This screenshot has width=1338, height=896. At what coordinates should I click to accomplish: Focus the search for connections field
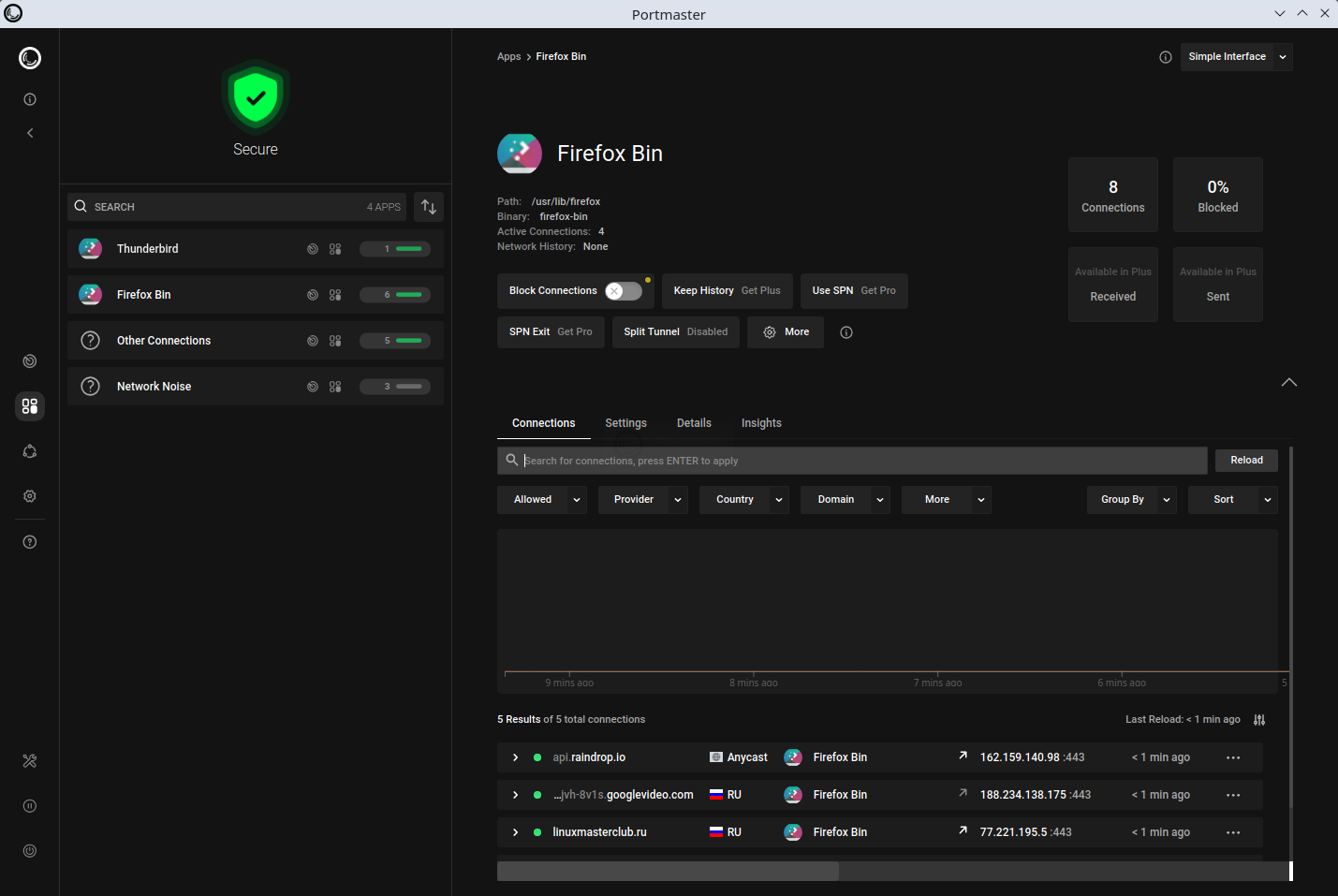tap(852, 461)
